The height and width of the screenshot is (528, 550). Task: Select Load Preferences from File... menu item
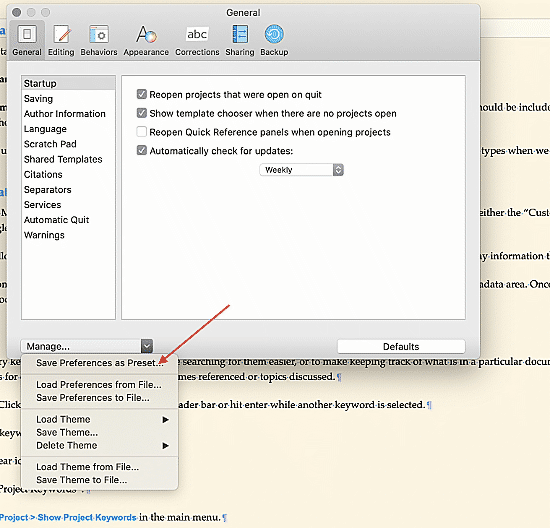[x=99, y=385]
